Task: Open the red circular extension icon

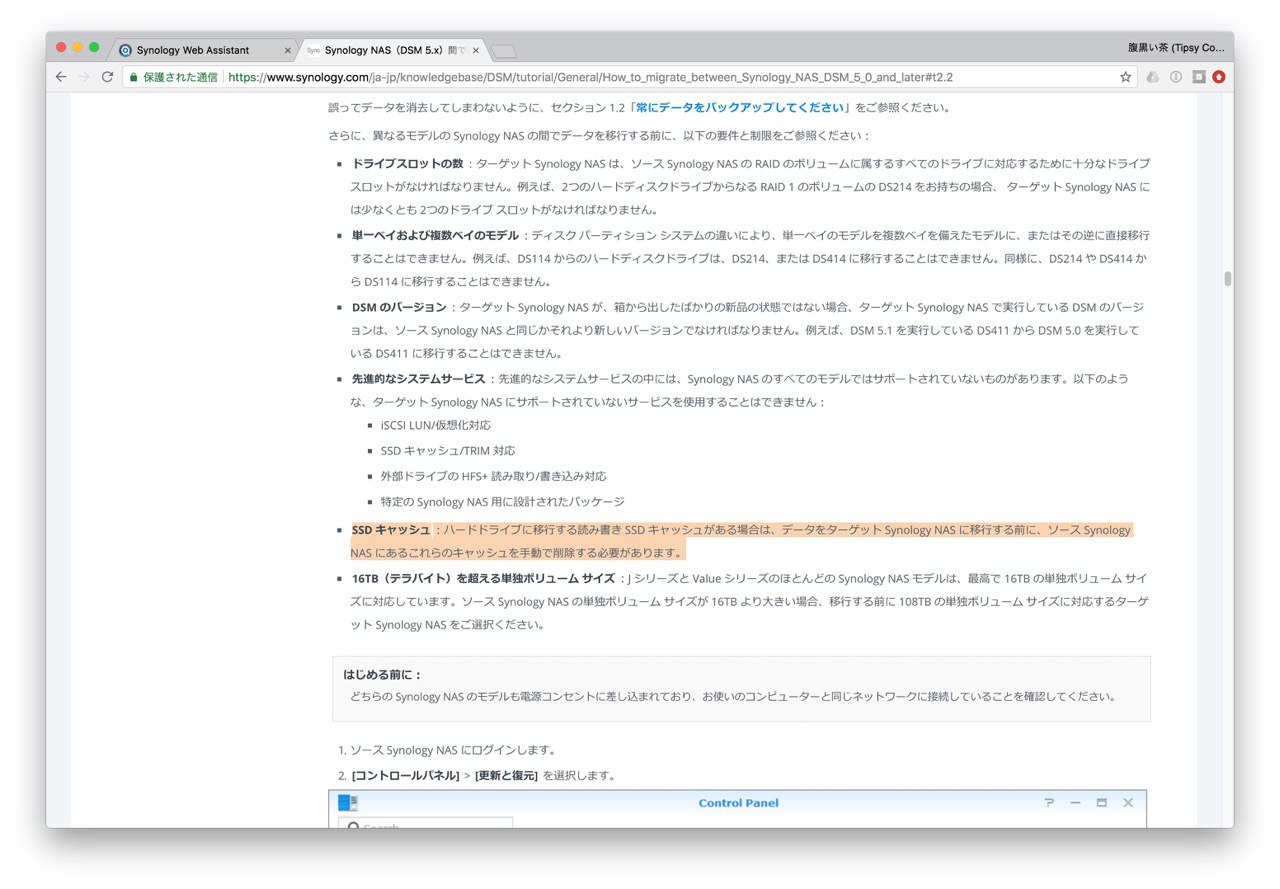Action: pos(1219,77)
